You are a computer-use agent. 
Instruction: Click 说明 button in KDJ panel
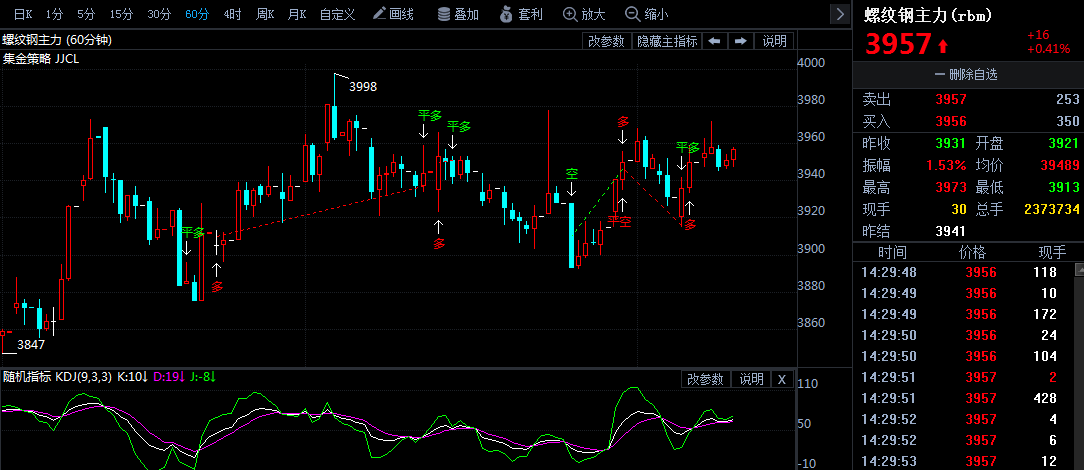[x=751, y=379]
